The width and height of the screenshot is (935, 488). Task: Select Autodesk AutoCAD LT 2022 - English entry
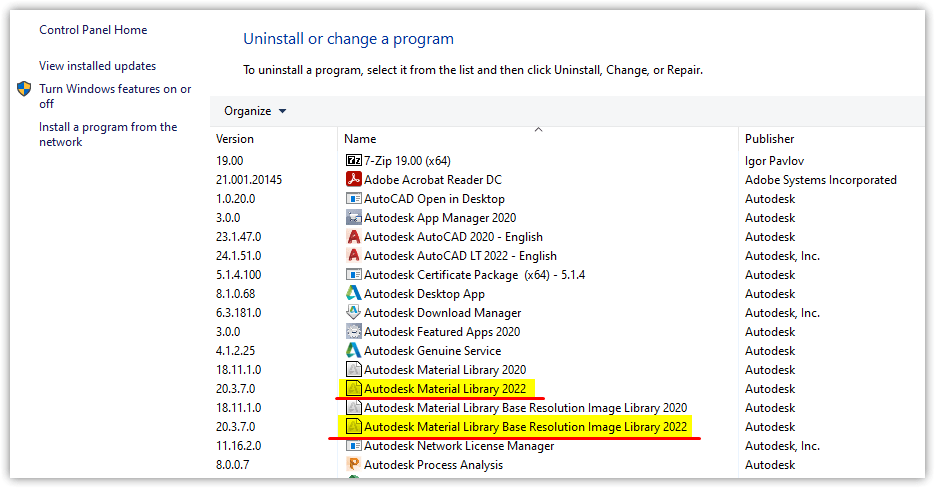coord(460,256)
